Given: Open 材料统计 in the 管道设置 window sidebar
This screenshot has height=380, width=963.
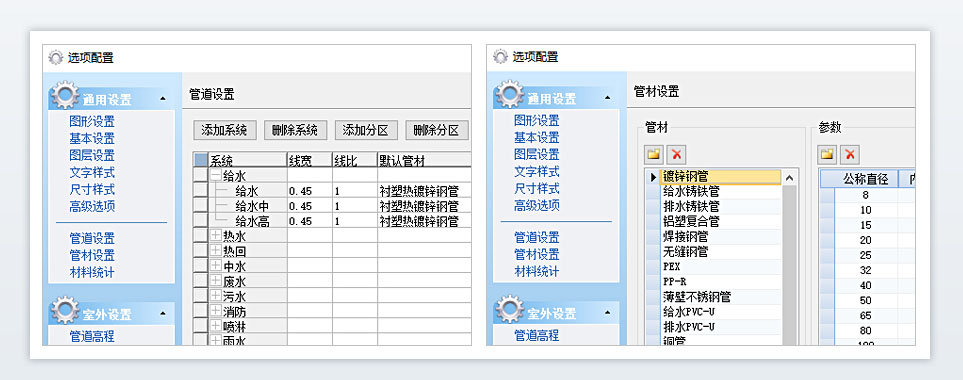Looking at the screenshot, I should tap(92, 272).
